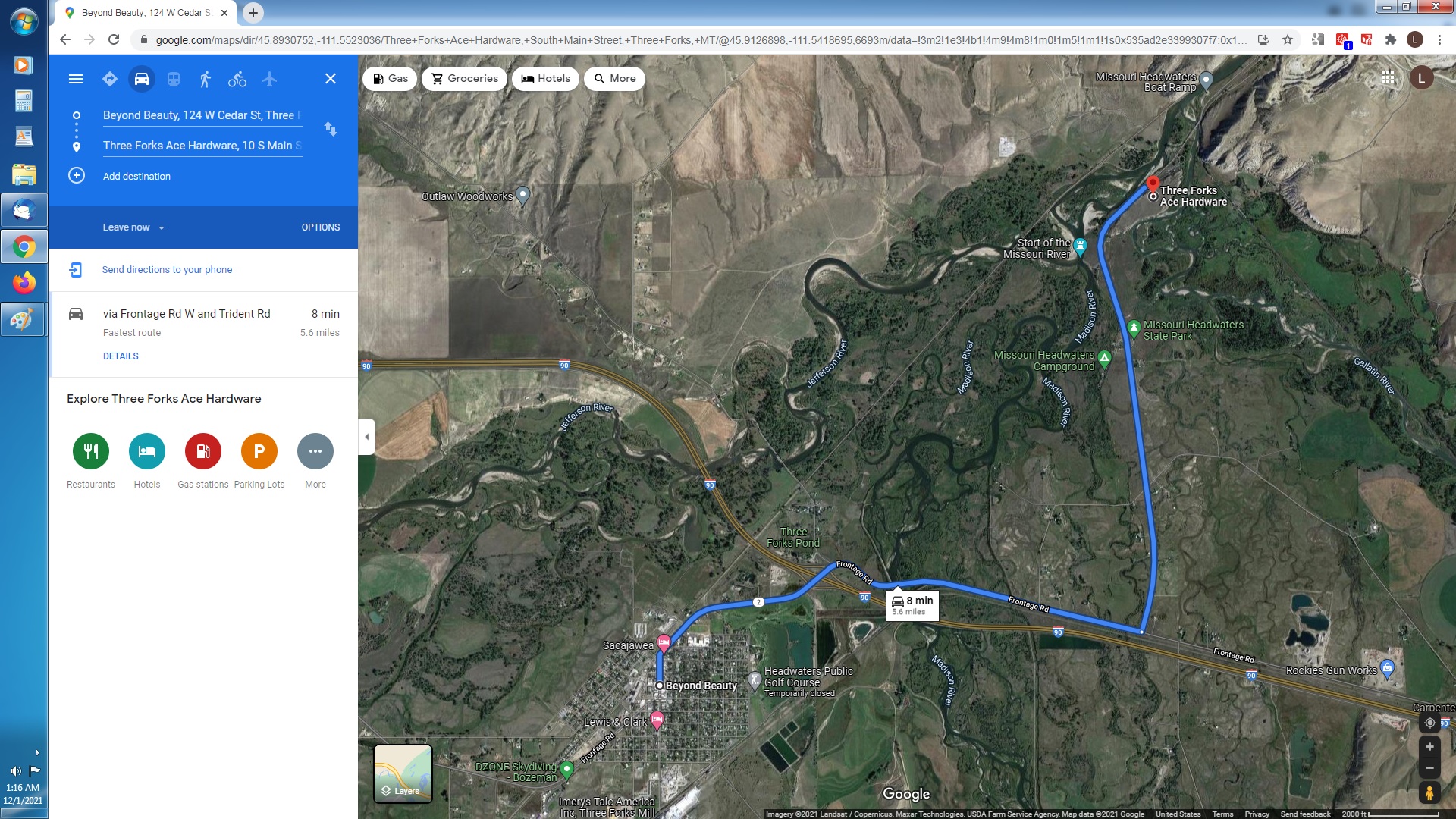Zoom in the map with plus button

pos(1429,747)
